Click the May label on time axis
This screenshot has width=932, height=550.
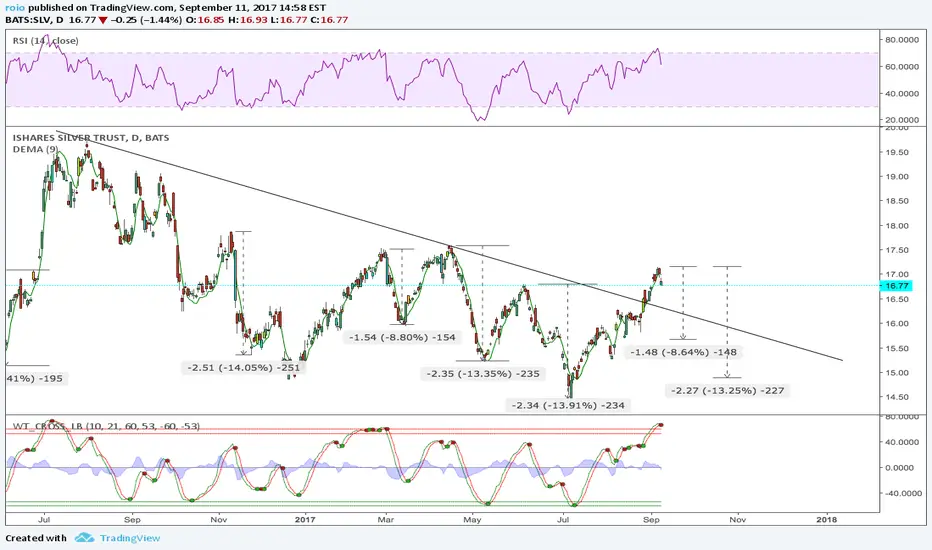(473, 519)
